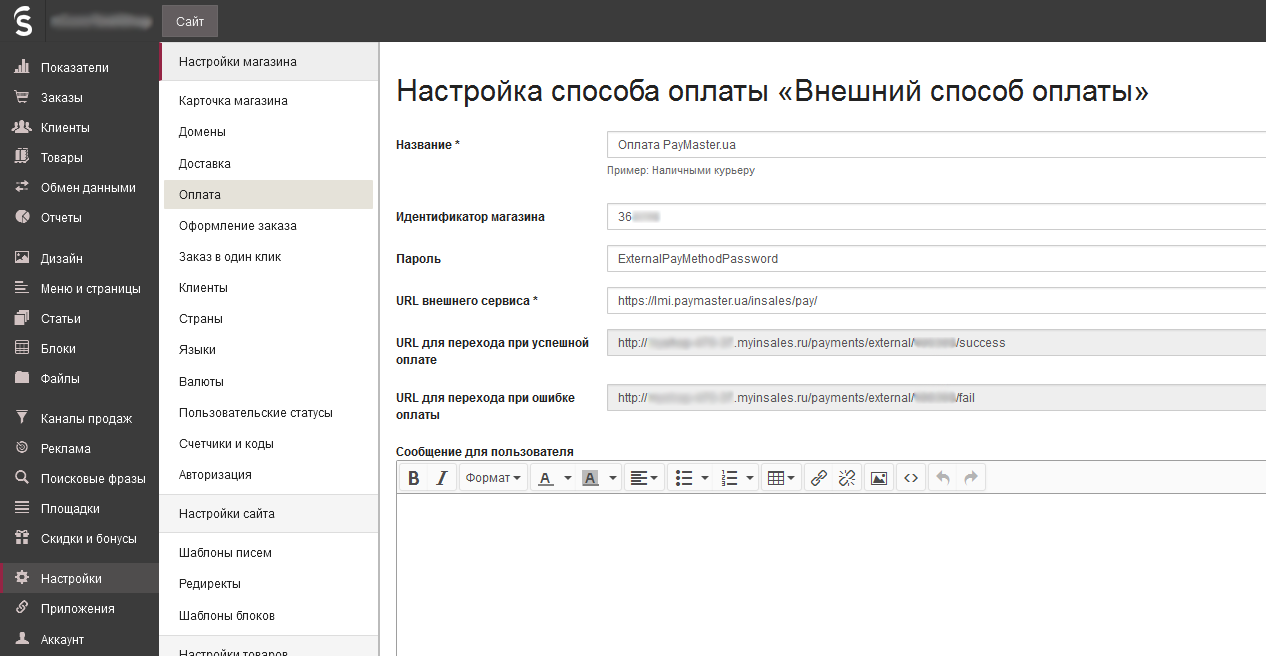This screenshot has height=656, width=1266.
Task: Open Карточка магазина settings page
Action: coord(233,101)
